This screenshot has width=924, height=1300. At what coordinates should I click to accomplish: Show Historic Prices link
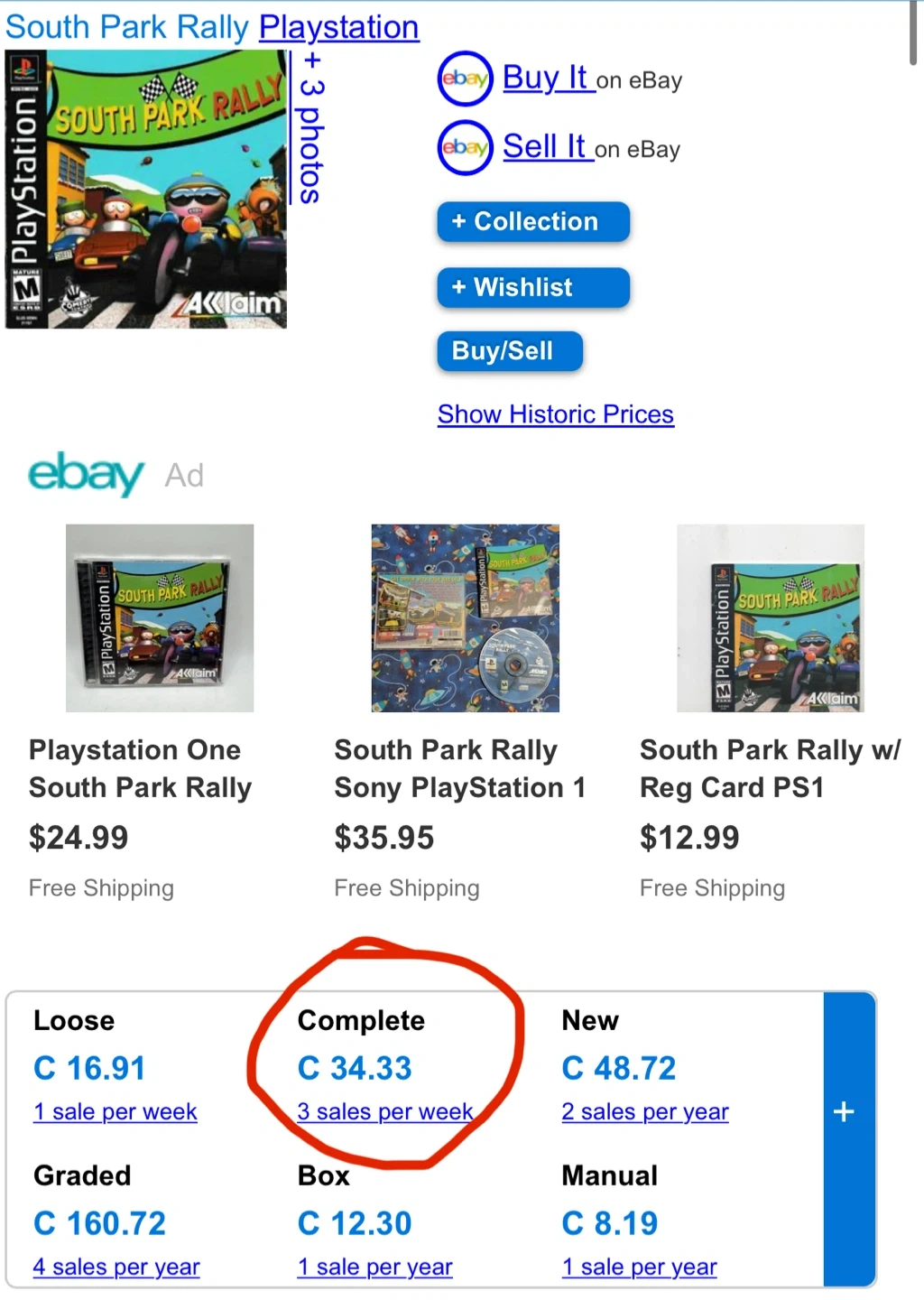tap(556, 414)
